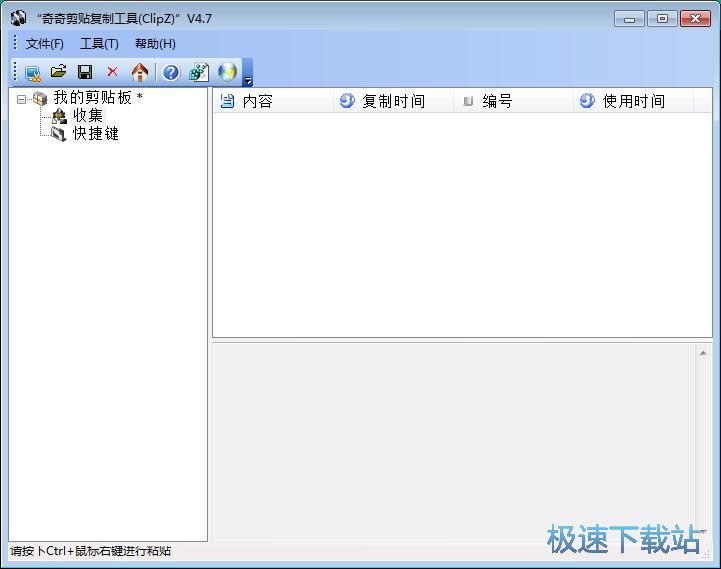Click the preview pane scroll up arrow
The height and width of the screenshot is (569, 721).
[703, 353]
